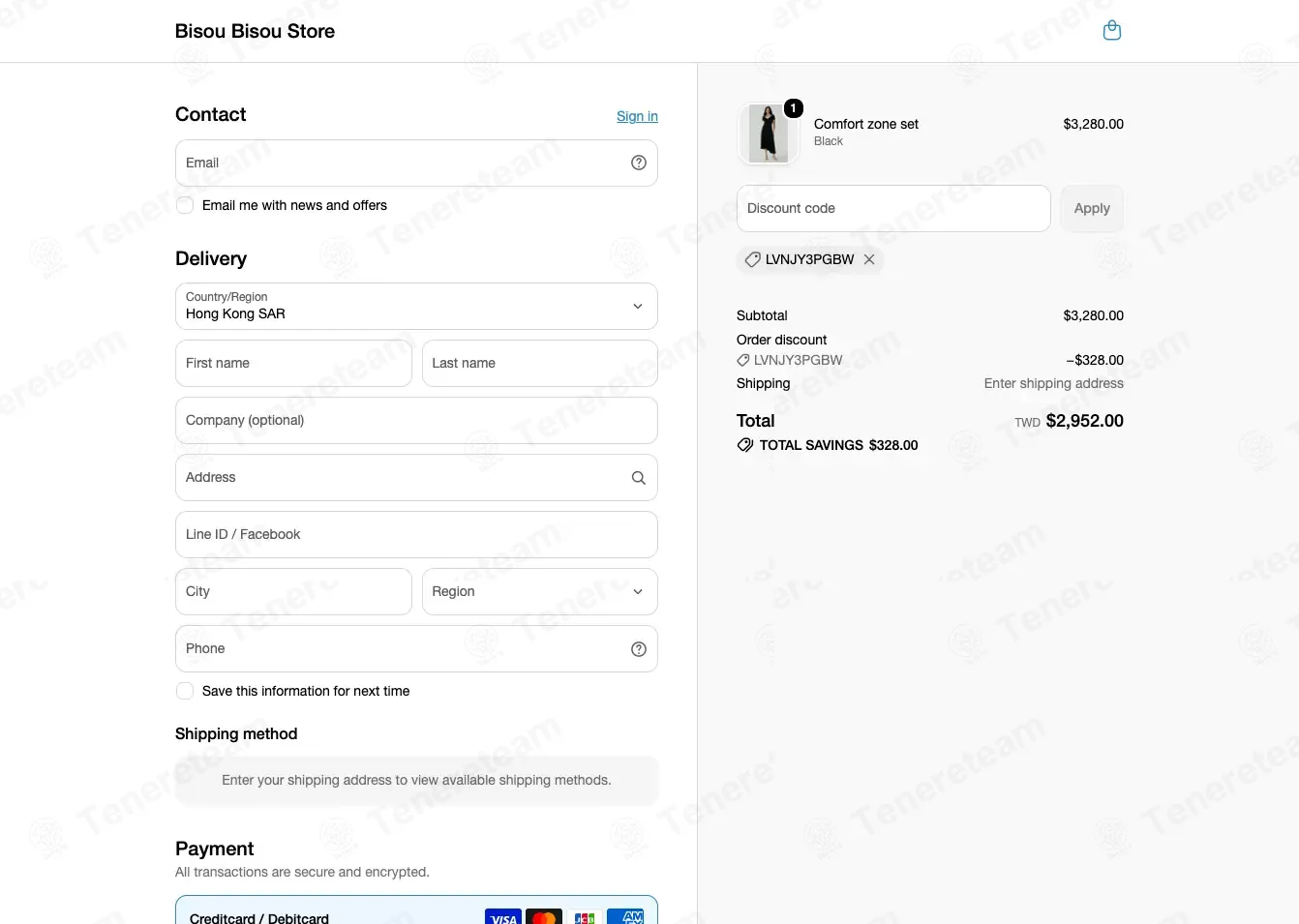Screen dimensions: 1299x924
Task: Go to Bisou Bisou Store homepage
Action: coord(255,31)
